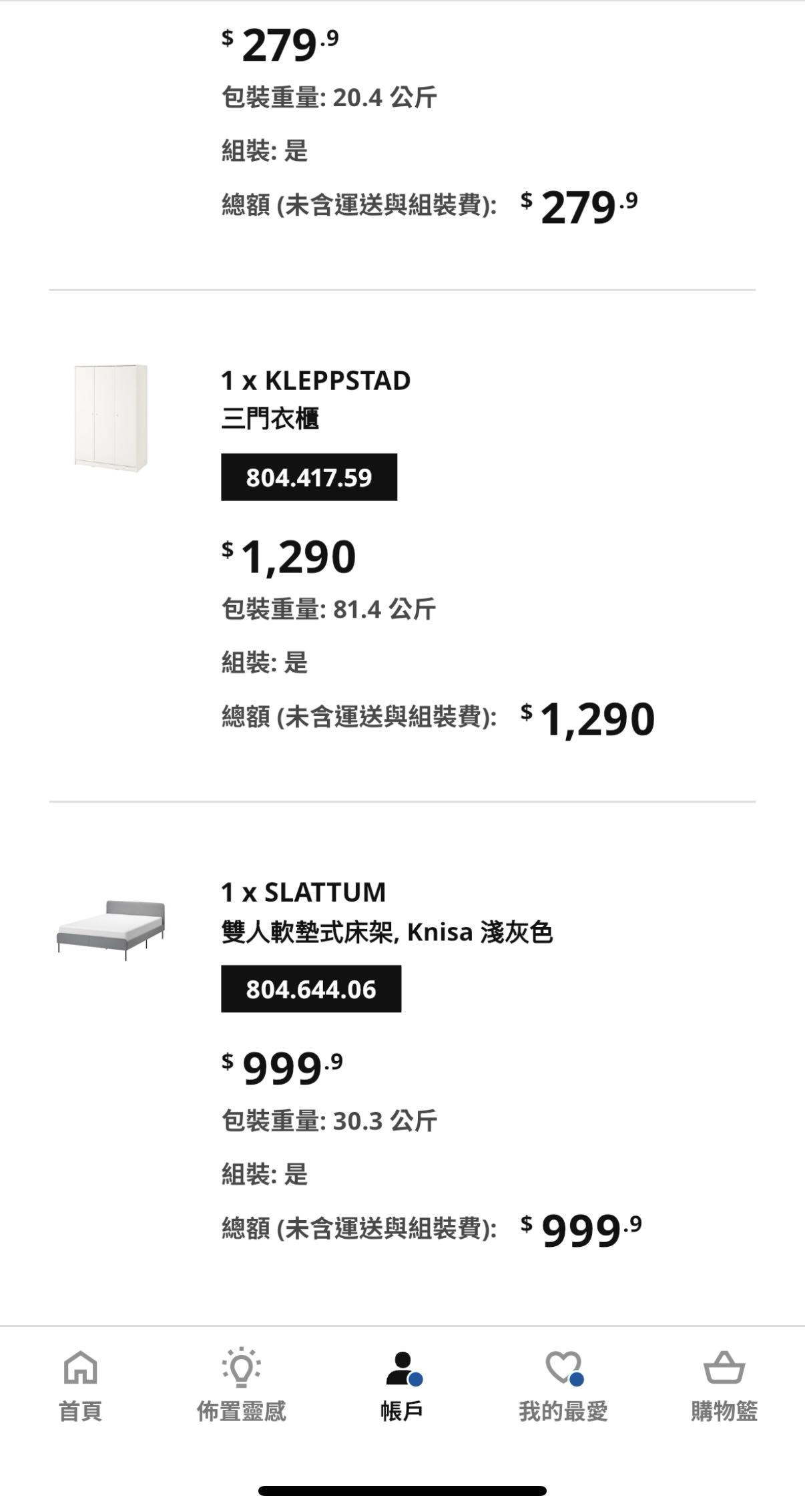Tap article number 804.644.06 badge
Viewport: 805px width, 1512px height.
[311, 989]
